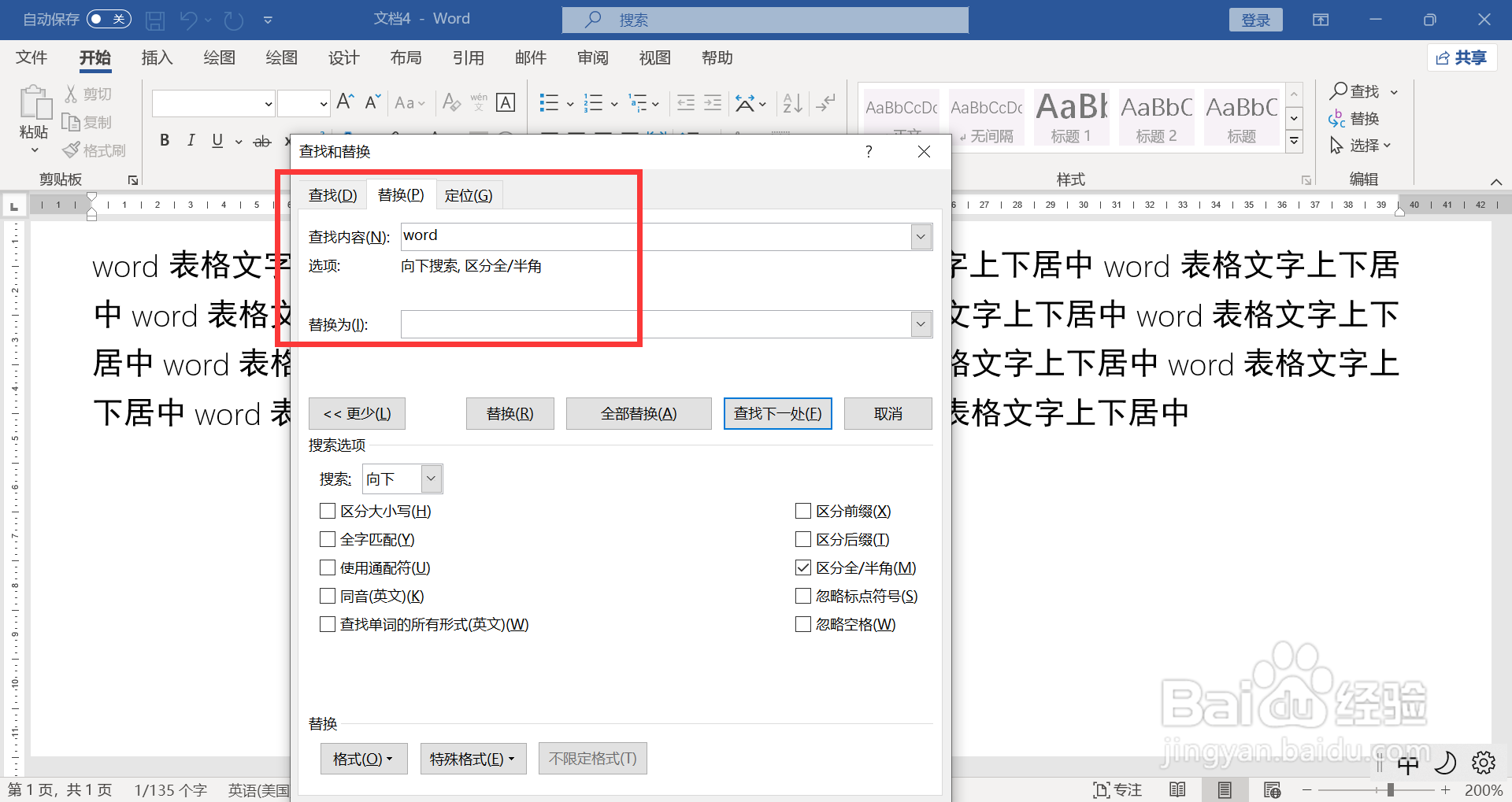Open the 审阅 ribbon tab
The image size is (1512, 802).
[x=592, y=57]
